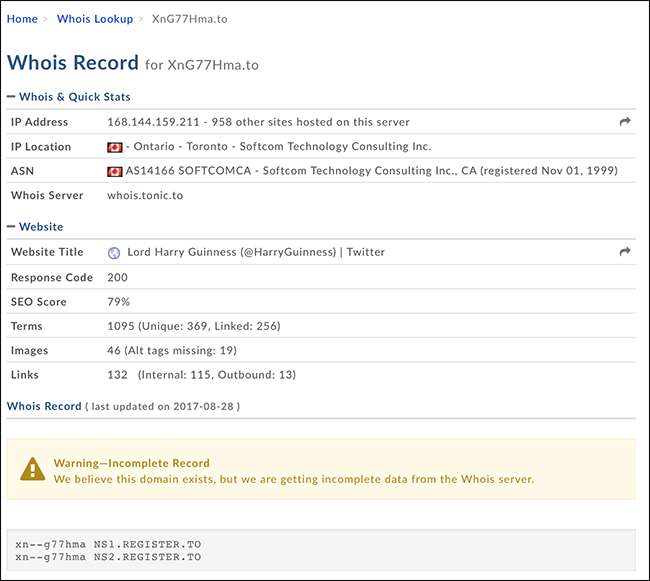Click the NS1.REGISTER.TO raw record line
This screenshot has width=650, height=581.
coord(108,543)
